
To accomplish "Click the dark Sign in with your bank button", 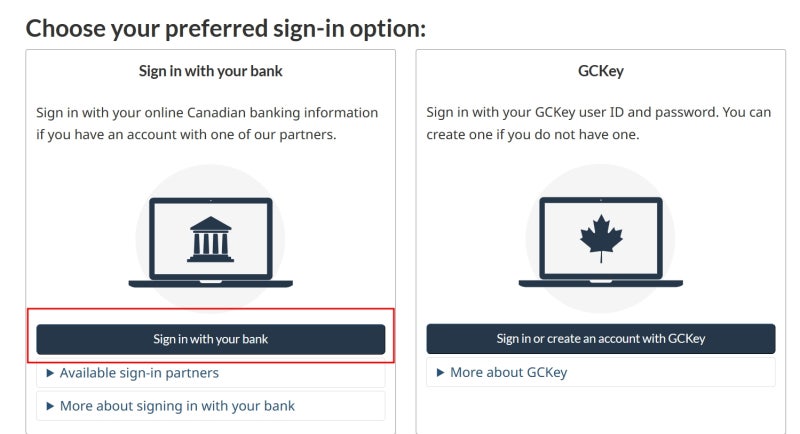I will coord(210,339).
